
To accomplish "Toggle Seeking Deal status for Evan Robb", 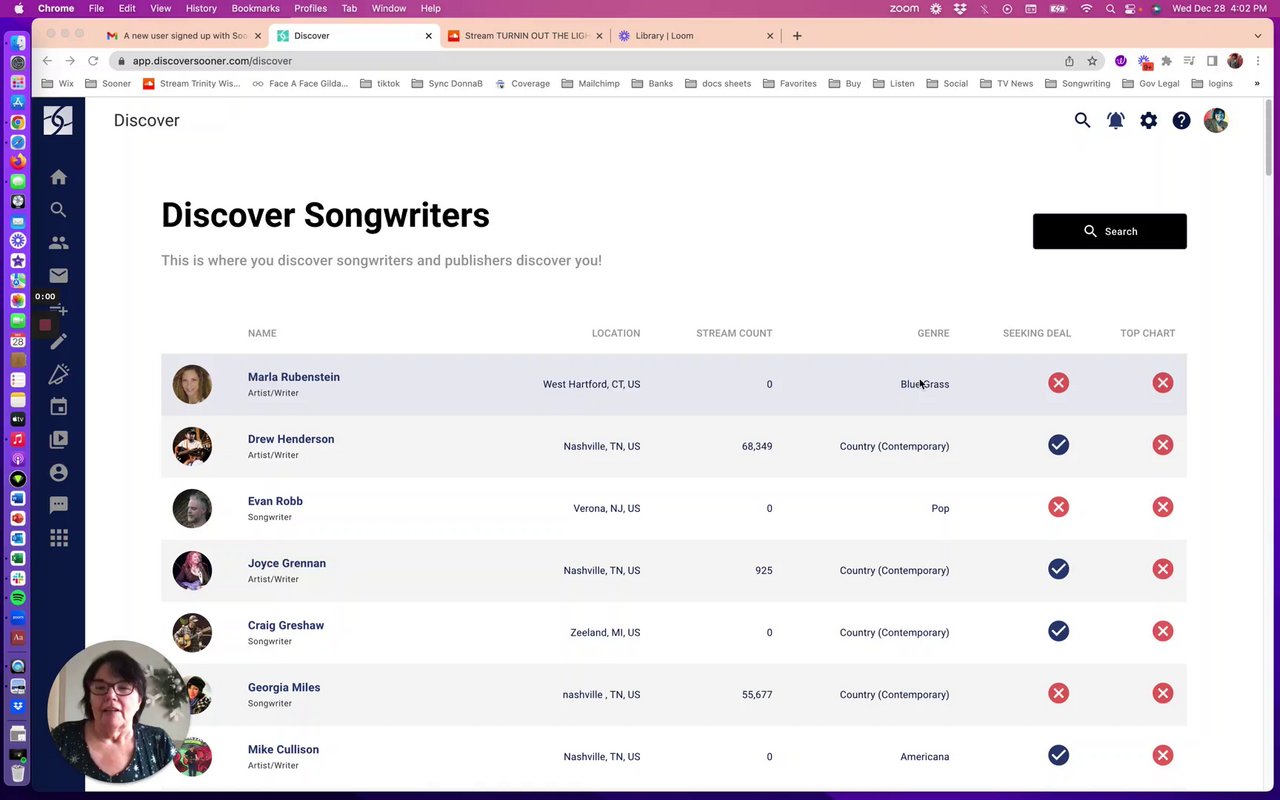I will point(1058,507).
